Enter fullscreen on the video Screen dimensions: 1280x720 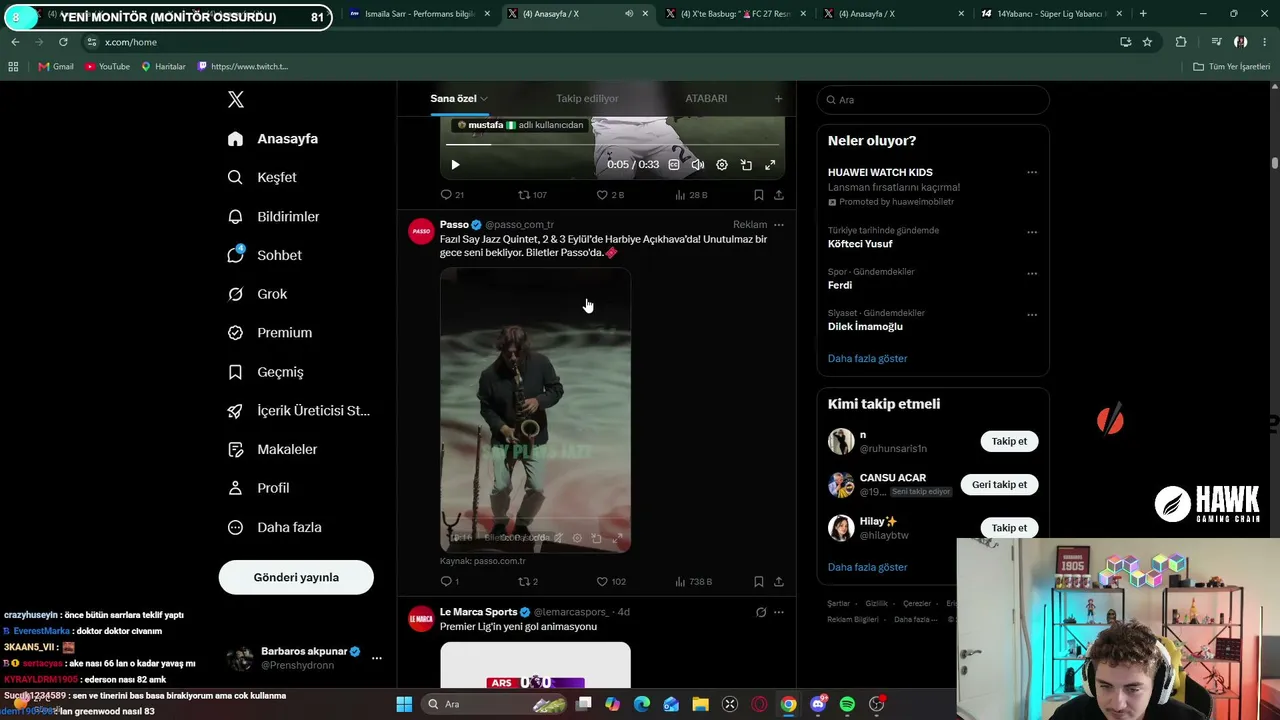point(770,165)
